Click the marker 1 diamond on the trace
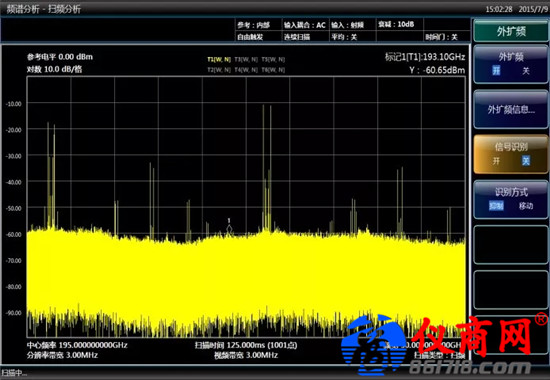550x380 pixels. pos(229,229)
